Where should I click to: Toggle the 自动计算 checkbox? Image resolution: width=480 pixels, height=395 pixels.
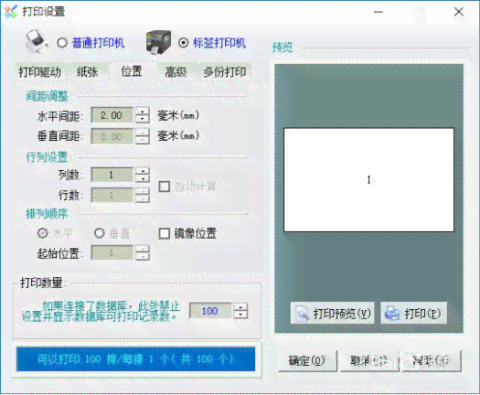click(x=164, y=187)
